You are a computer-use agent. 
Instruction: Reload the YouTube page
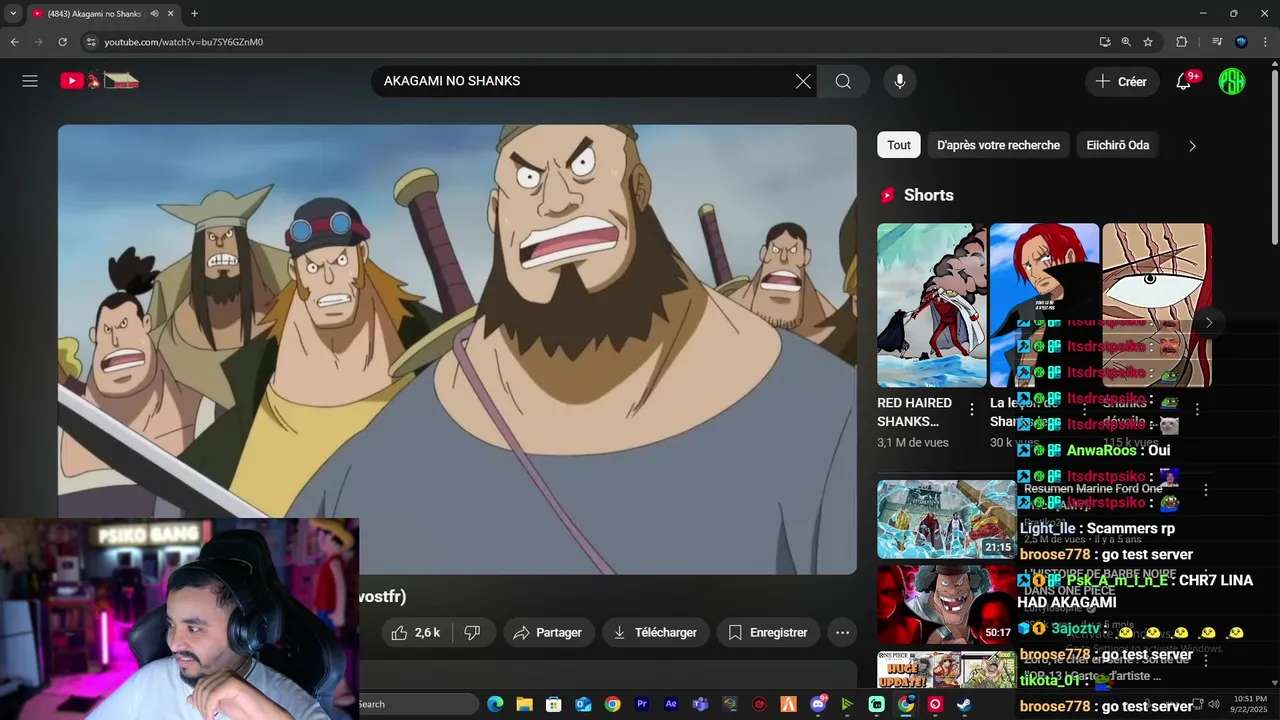click(x=62, y=42)
